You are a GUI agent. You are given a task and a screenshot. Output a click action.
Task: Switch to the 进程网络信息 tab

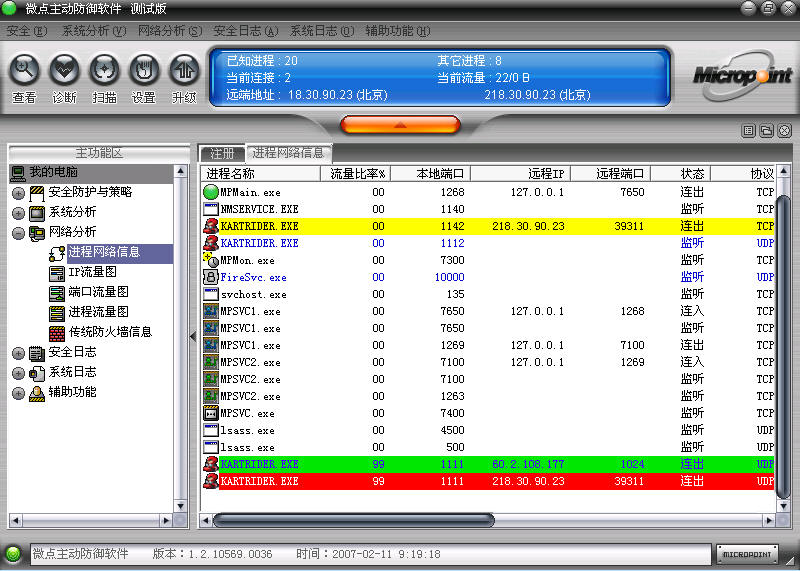[288, 153]
